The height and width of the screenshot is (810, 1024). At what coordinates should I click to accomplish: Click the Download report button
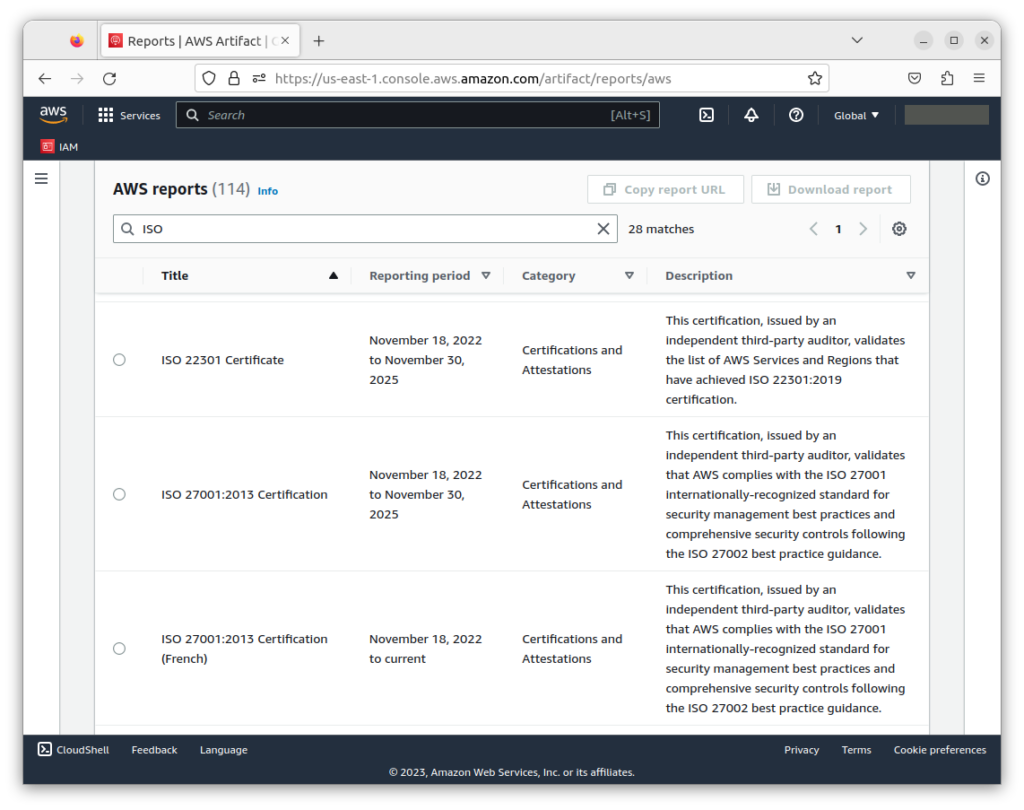pyautogui.click(x=831, y=188)
